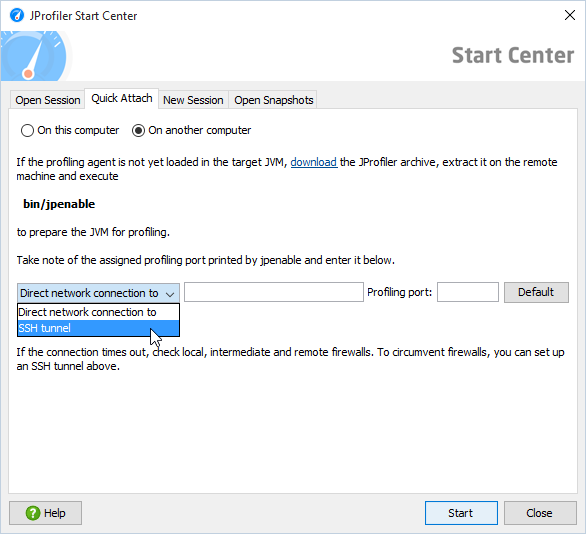
Task: Follow the download hyperlink
Action: pos(314,162)
